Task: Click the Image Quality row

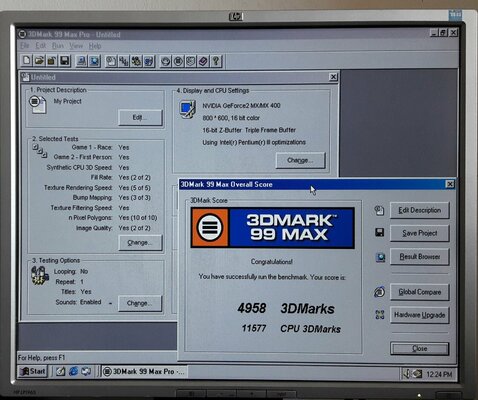Action: pos(113,228)
